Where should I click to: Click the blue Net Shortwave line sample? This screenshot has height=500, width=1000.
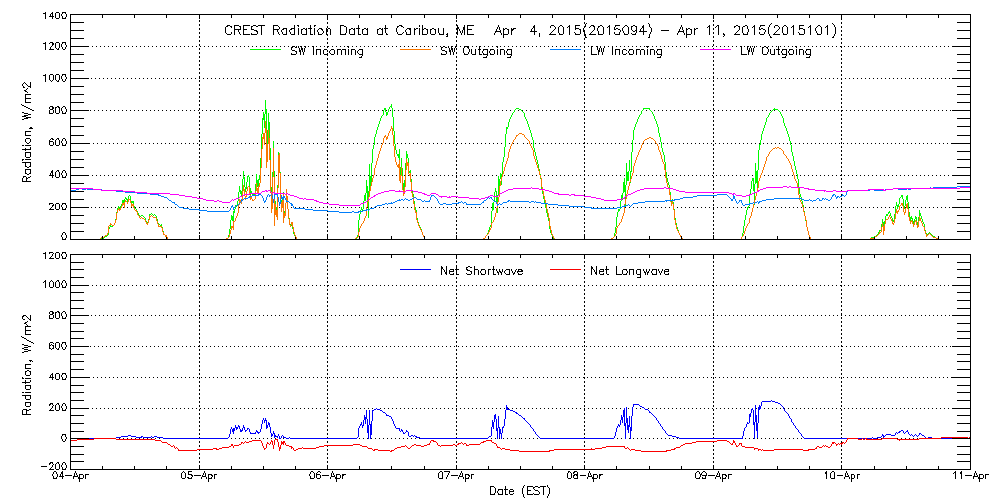point(413,271)
